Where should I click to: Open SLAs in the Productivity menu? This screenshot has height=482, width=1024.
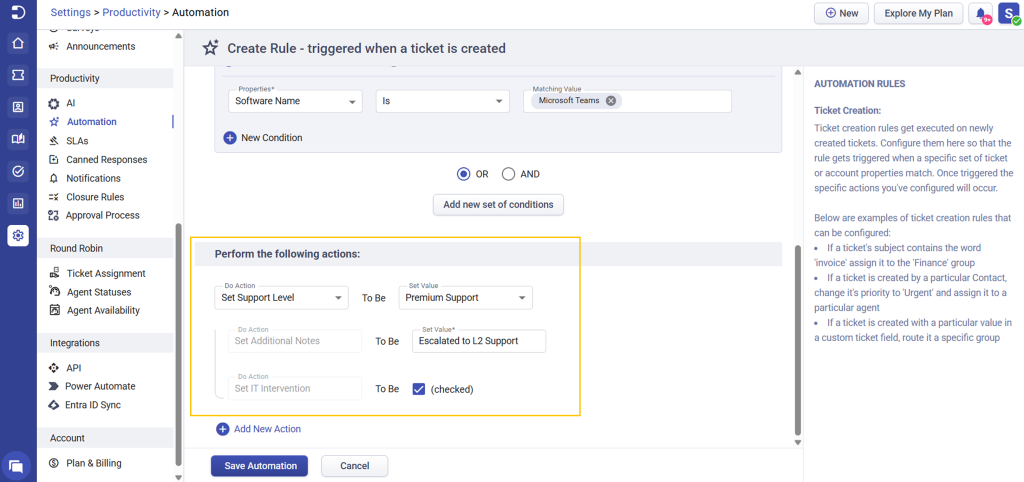coord(77,140)
